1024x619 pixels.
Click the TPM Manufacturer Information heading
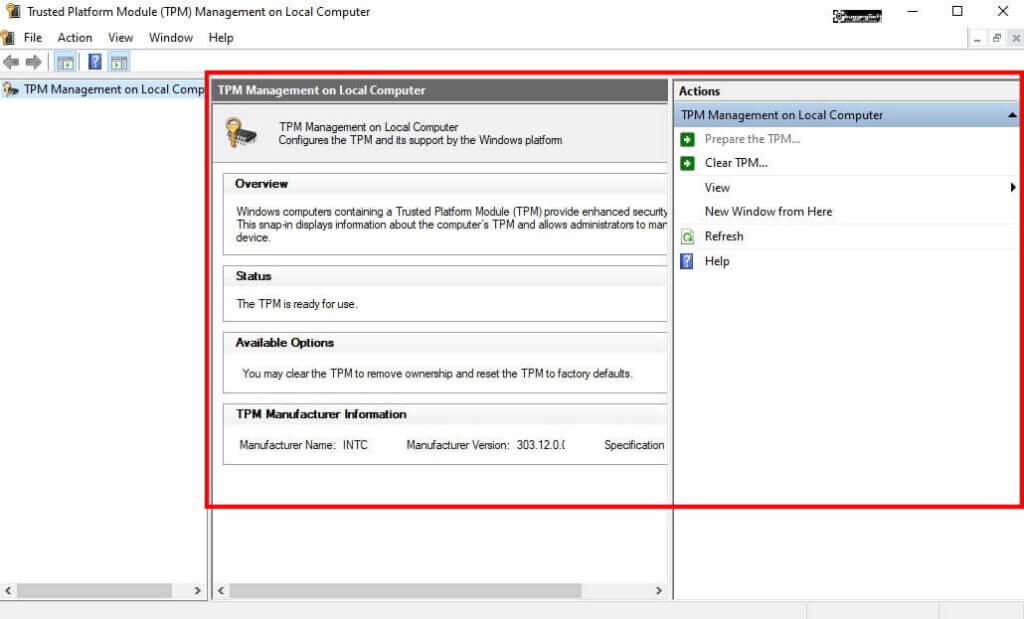321,414
